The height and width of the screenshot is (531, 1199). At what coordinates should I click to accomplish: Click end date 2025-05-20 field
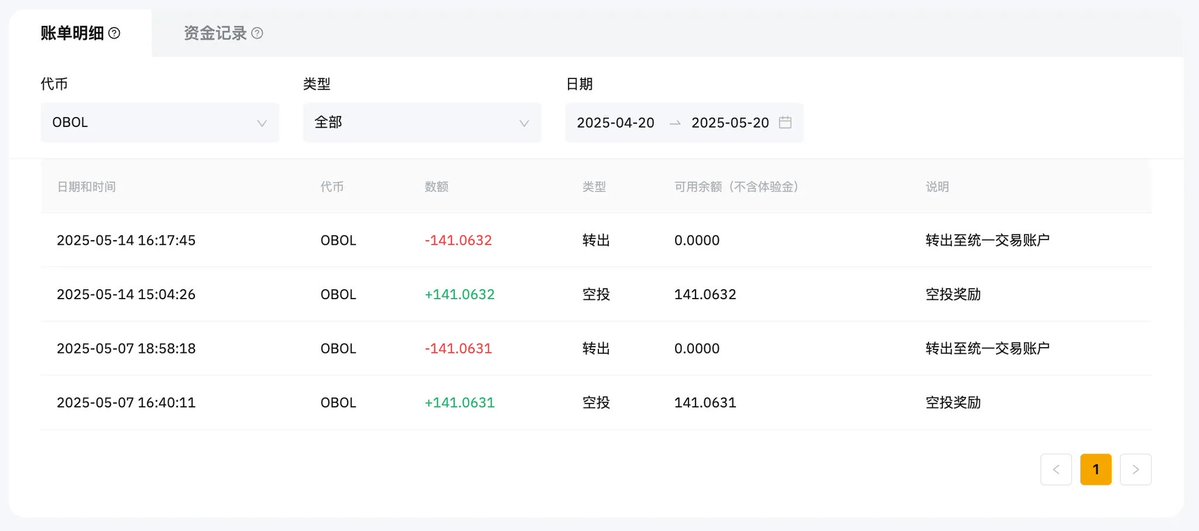point(730,122)
